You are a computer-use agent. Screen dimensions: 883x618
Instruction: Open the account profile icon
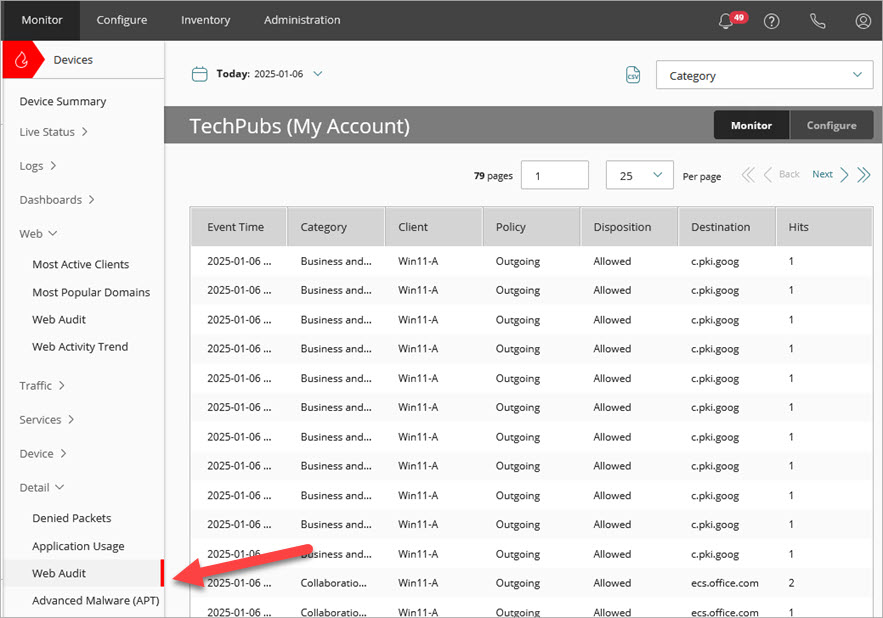(x=862, y=21)
